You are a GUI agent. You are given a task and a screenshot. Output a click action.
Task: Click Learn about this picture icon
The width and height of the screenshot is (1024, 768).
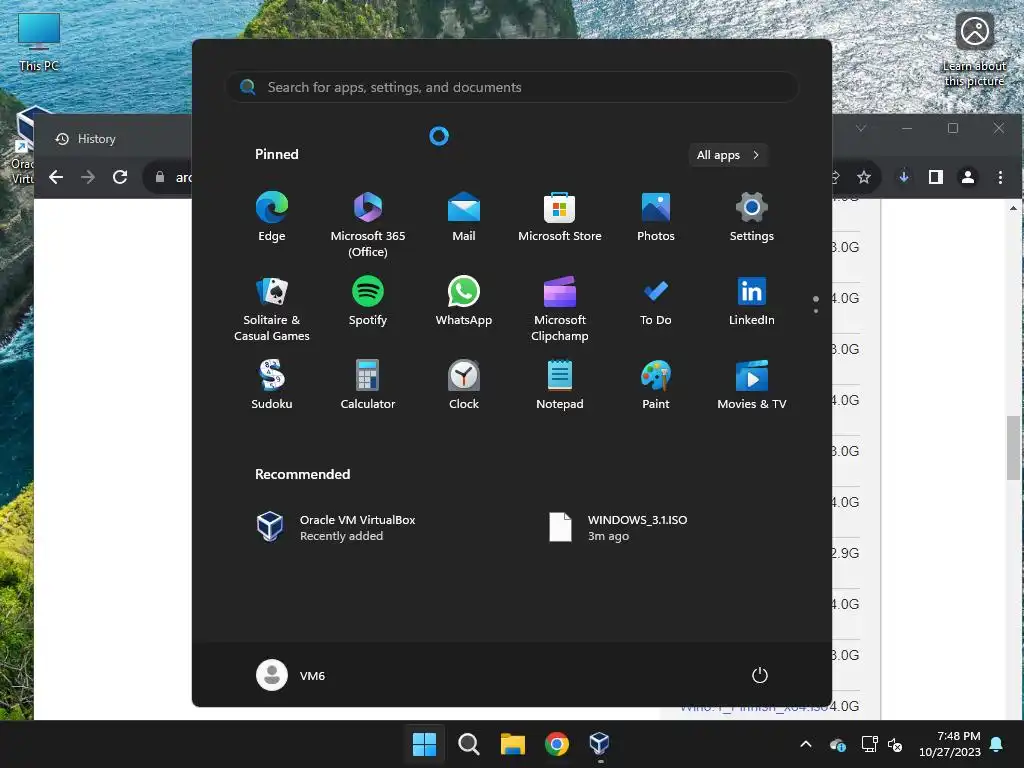tap(974, 50)
